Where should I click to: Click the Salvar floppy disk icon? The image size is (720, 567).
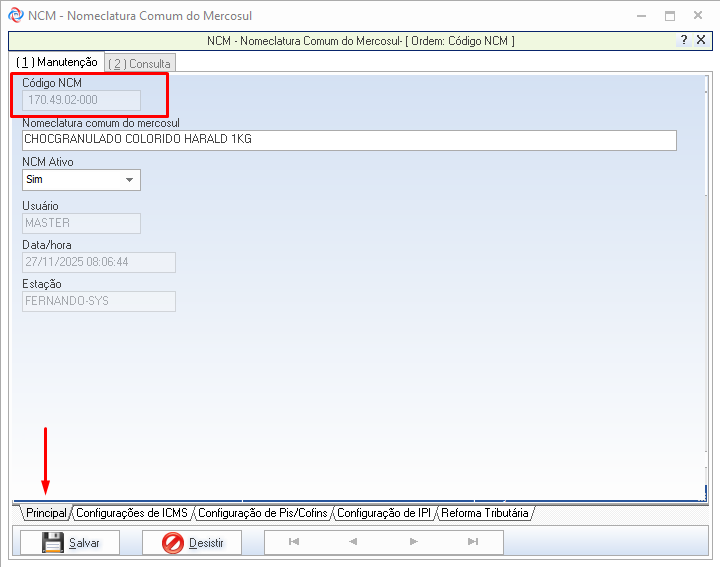point(53,543)
